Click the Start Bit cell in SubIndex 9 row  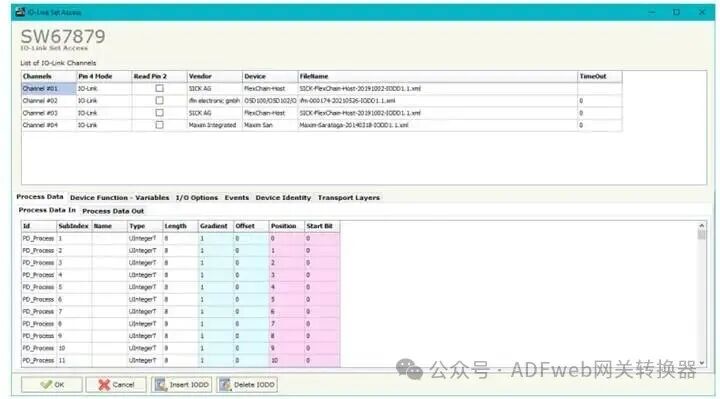(322, 336)
